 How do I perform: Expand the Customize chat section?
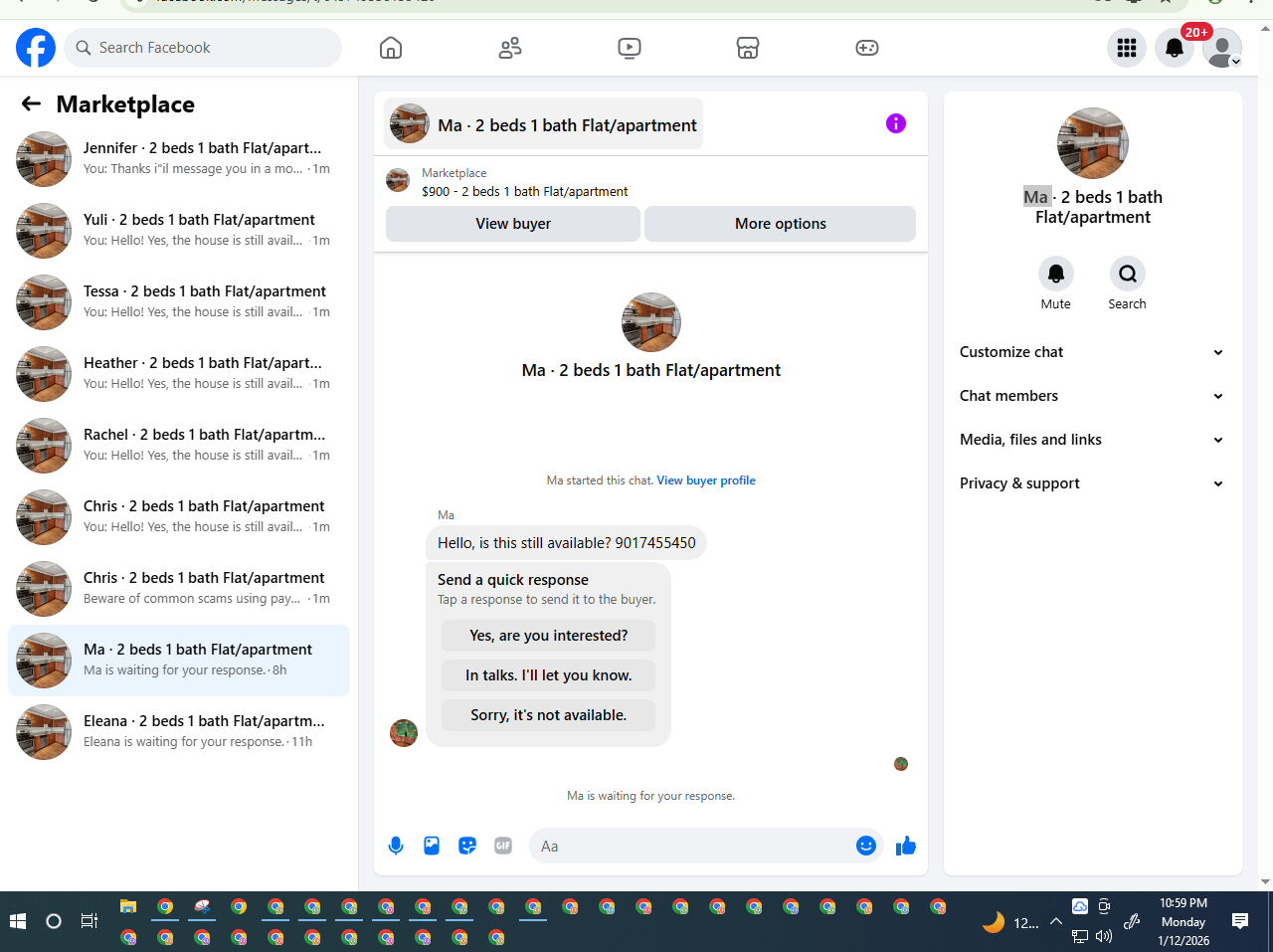click(1092, 352)
